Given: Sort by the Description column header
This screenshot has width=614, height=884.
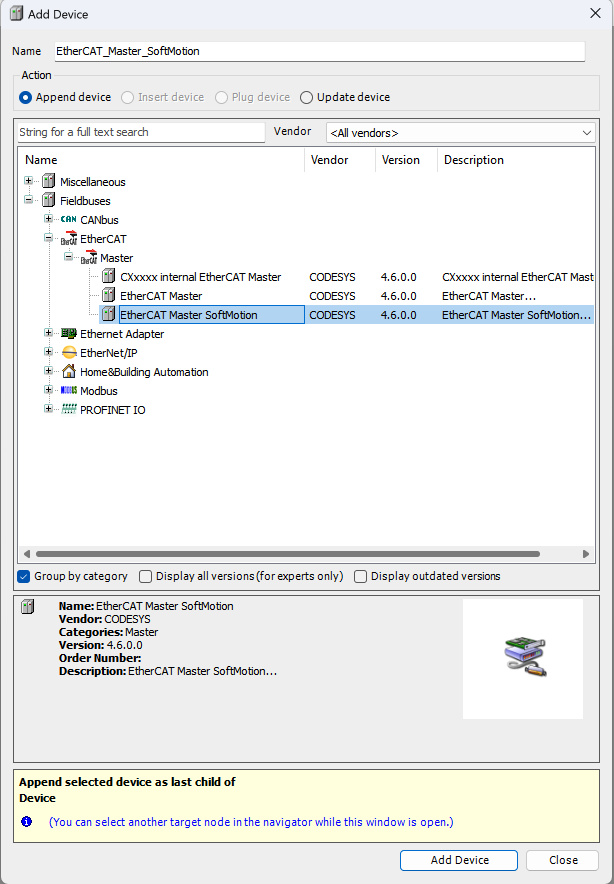Looking at the screenshot, I should click(x=515, y=160).
